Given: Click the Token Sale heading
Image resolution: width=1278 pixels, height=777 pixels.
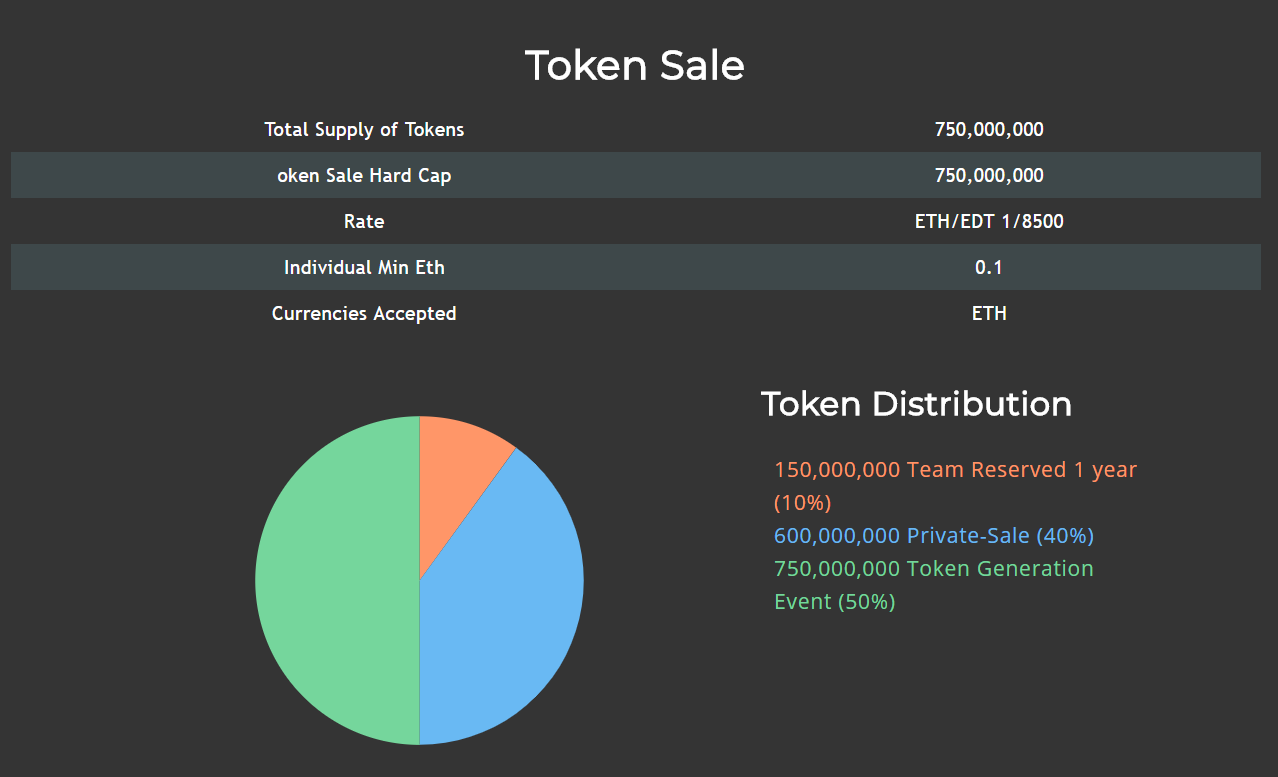Looking at the screenshot, I should [635, 66].
